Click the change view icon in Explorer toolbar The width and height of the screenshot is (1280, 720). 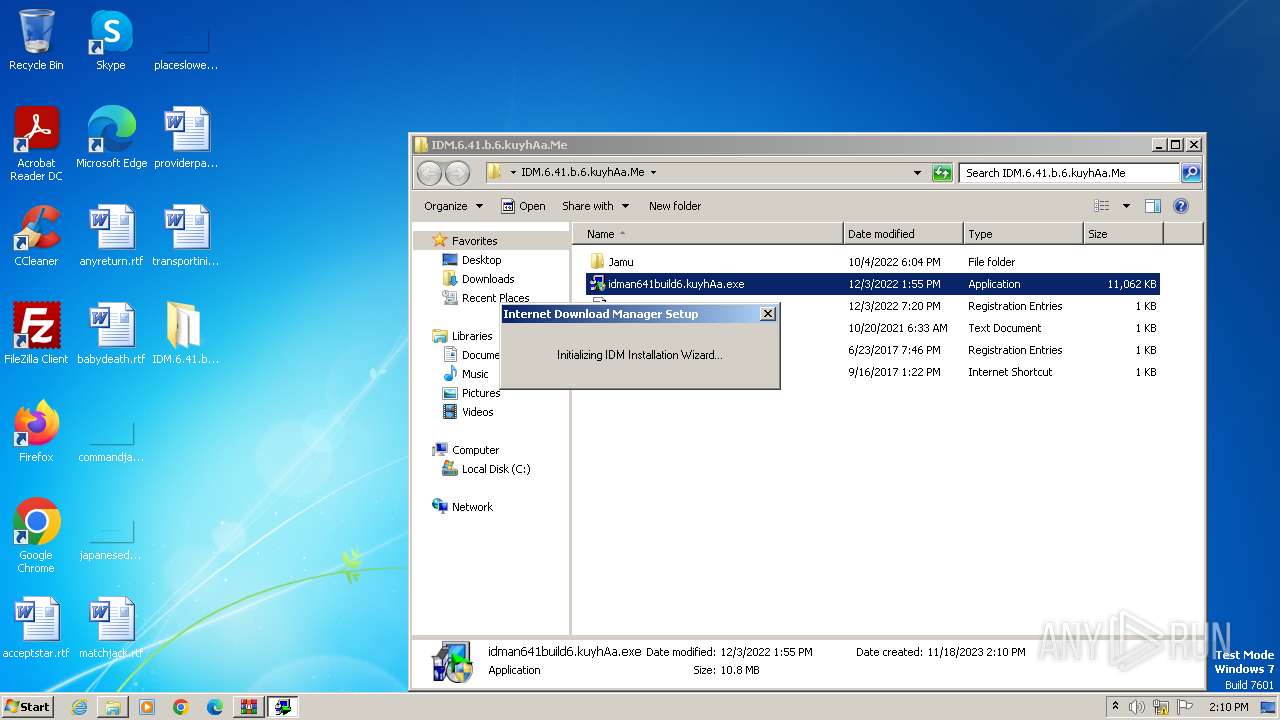click(1102, 206)
